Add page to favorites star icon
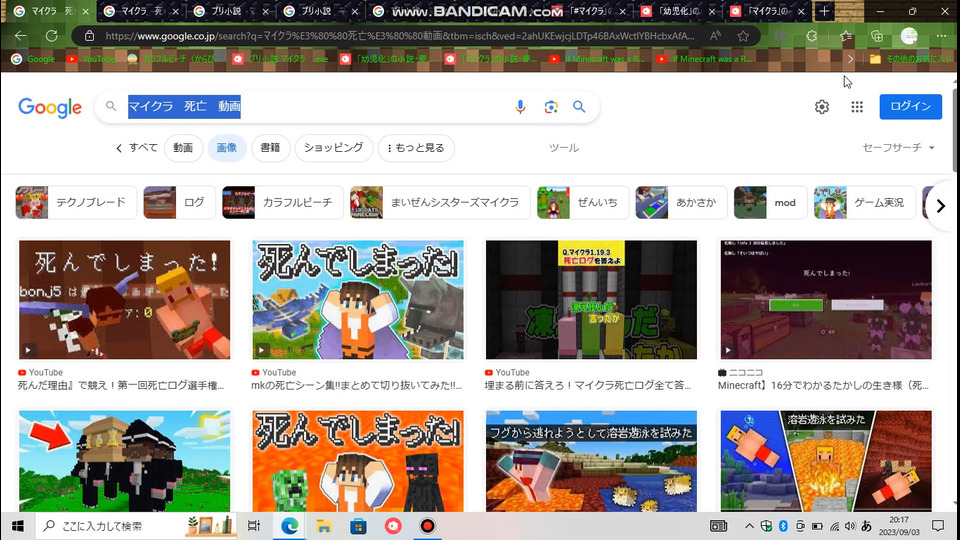960x540 pixels. coord(743,36)
